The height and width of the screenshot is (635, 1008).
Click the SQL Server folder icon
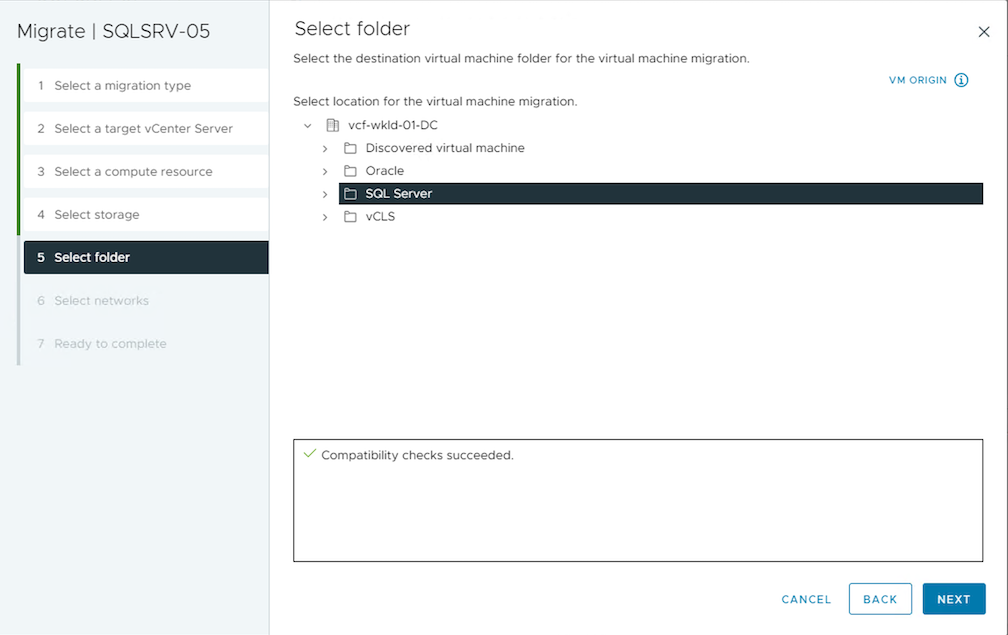pyautogui.click(x=350, y=194)
